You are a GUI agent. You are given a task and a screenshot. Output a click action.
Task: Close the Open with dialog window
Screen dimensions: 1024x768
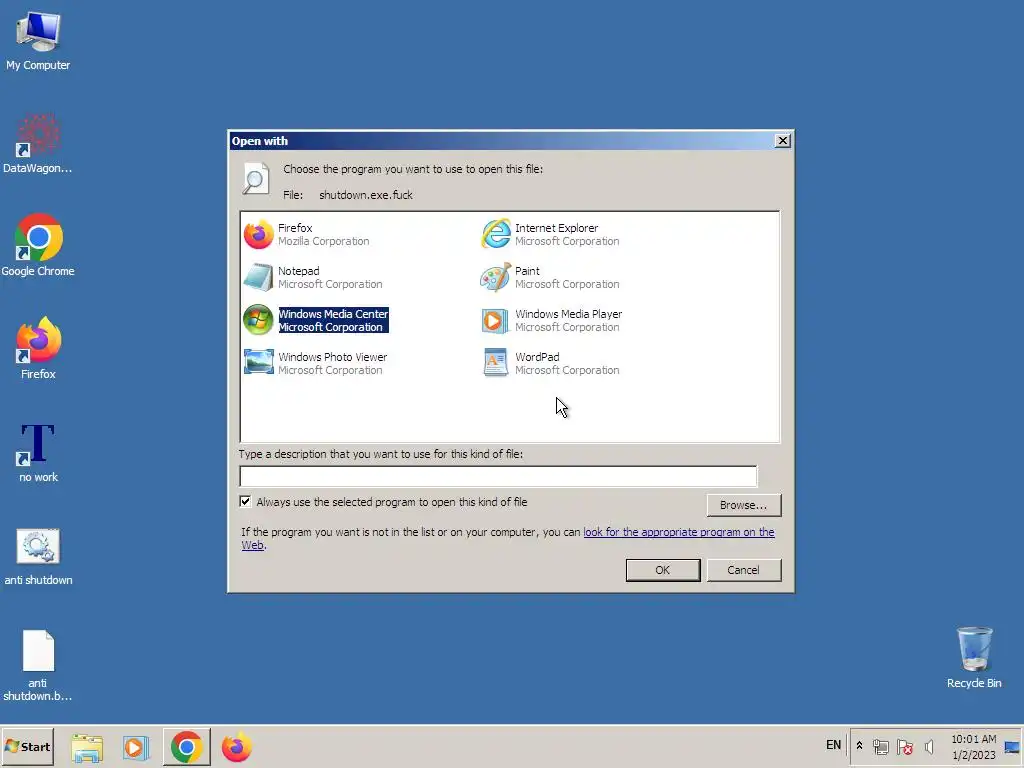pyautogui.click(x=782, y=140)
